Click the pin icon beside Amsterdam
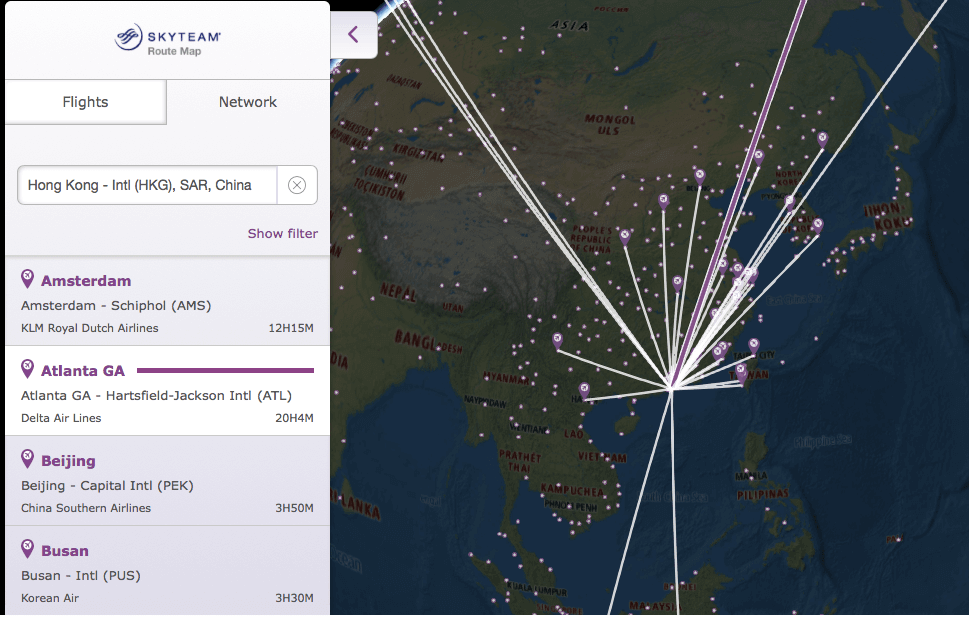Image resolution: width=969 pixels, height=618 pixels. click(x=28, y=280)
